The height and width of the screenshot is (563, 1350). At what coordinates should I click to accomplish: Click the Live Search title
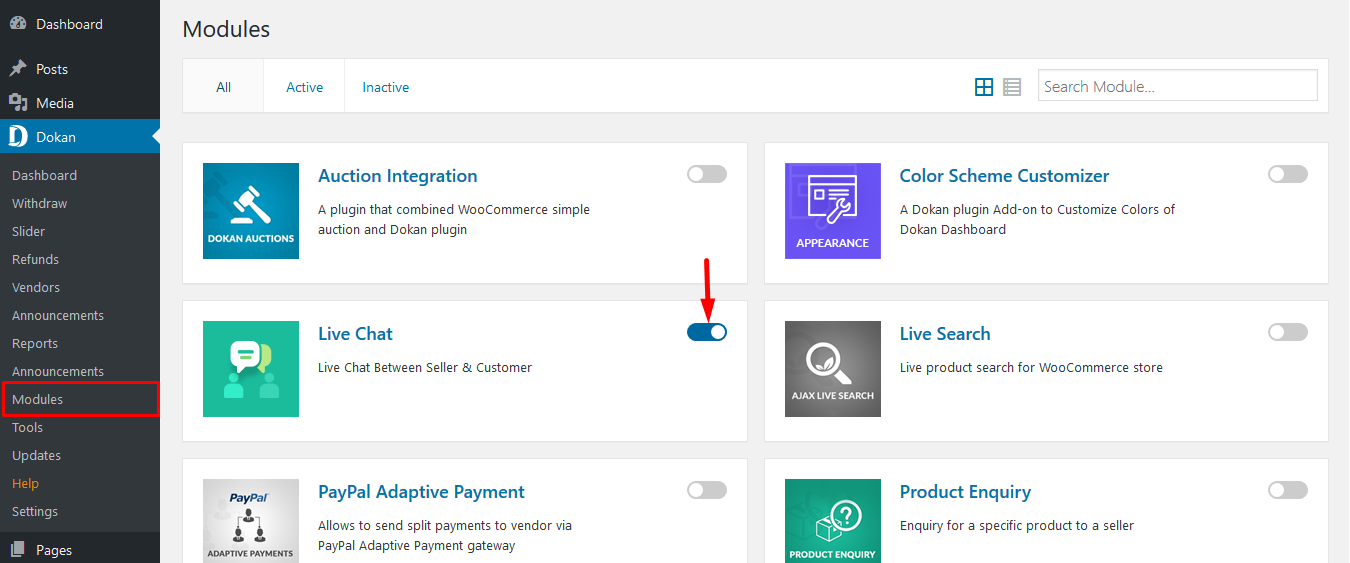click(945, 334)
